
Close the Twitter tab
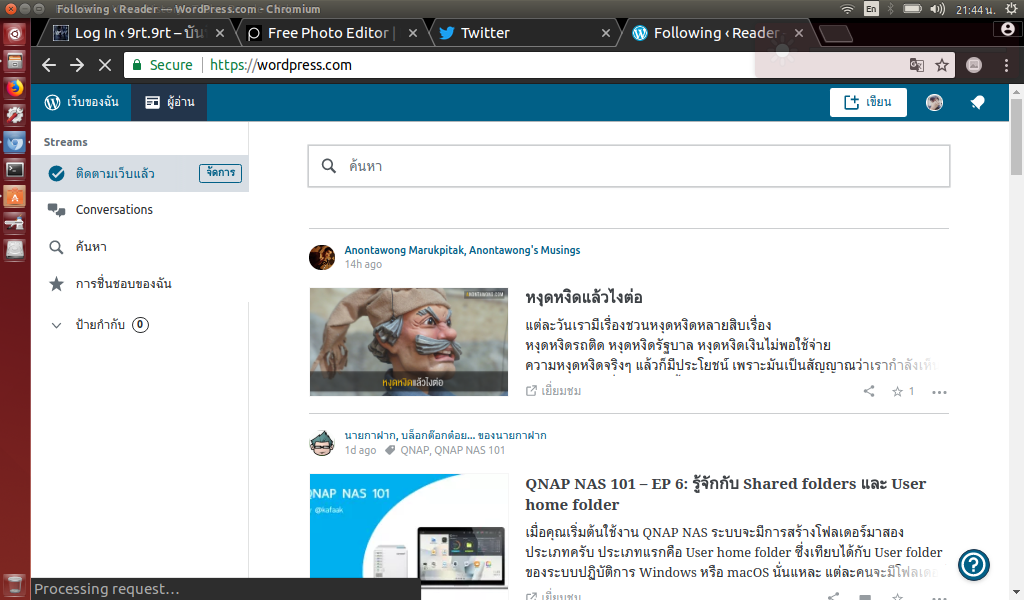(605, 33)
